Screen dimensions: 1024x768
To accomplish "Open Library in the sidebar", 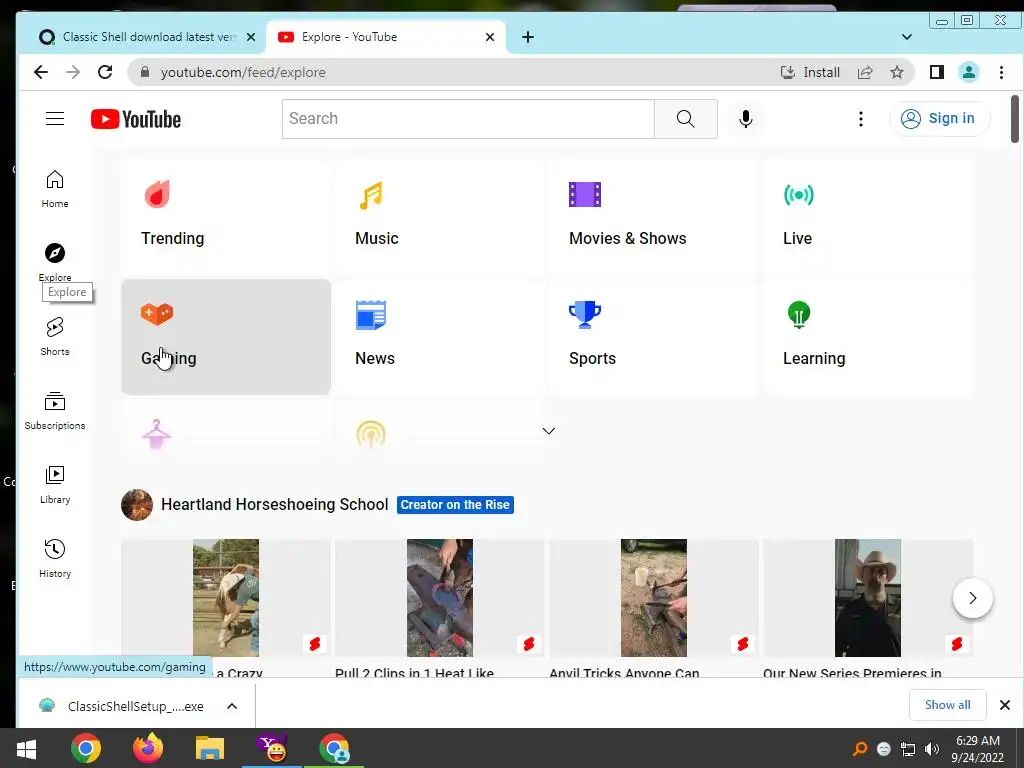I will (55, 485).
